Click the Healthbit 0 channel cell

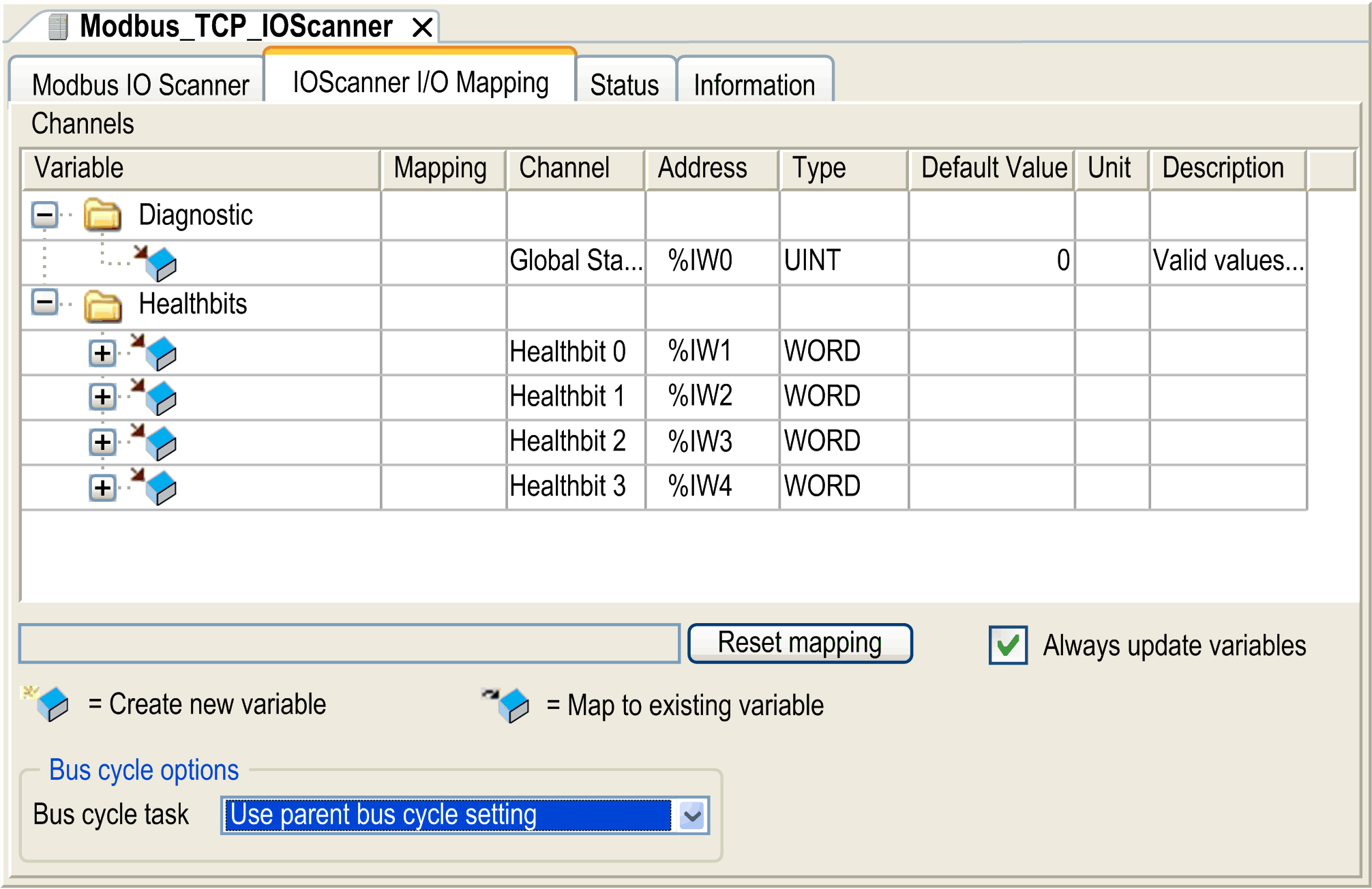coord(576,352)
